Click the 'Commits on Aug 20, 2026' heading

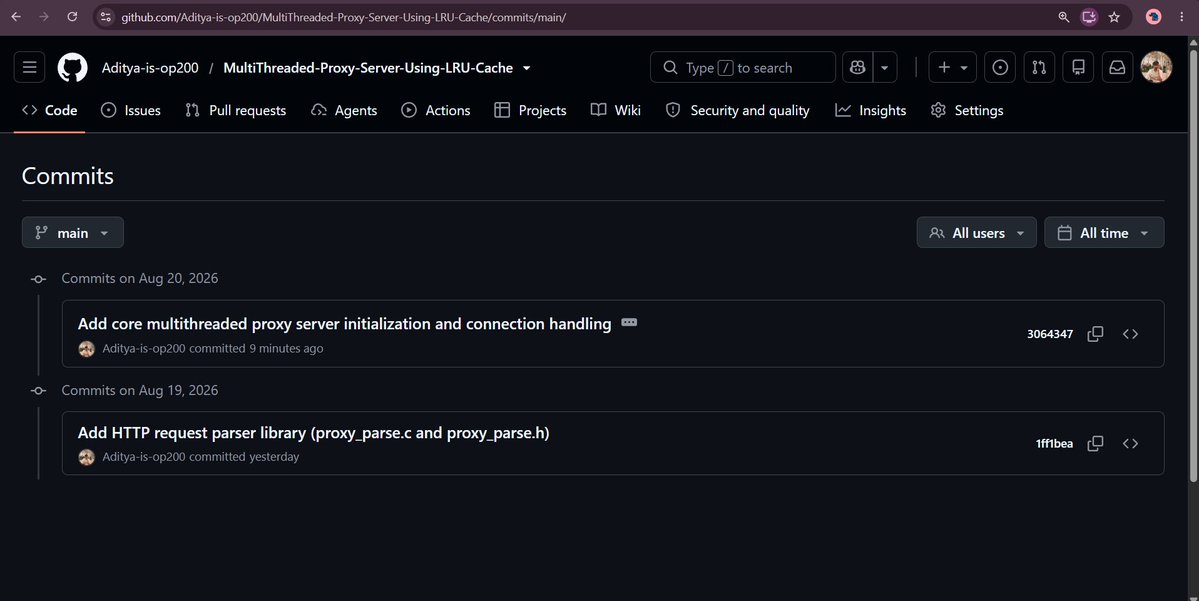pyautogui.click(x=140, y=278)
